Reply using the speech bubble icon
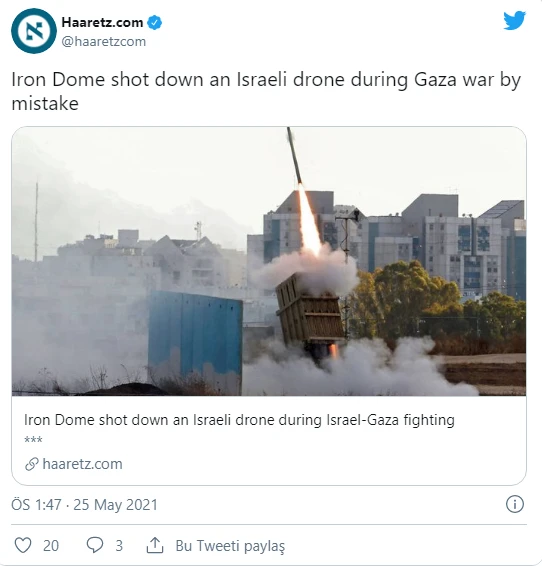Viewport: 542px width, 566px height. click(95, 545)
